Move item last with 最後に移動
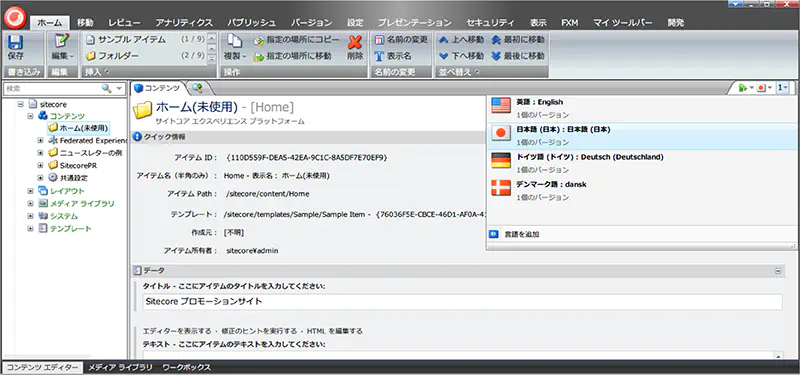Viewport: 800px width, 375px height. [517, 56]
